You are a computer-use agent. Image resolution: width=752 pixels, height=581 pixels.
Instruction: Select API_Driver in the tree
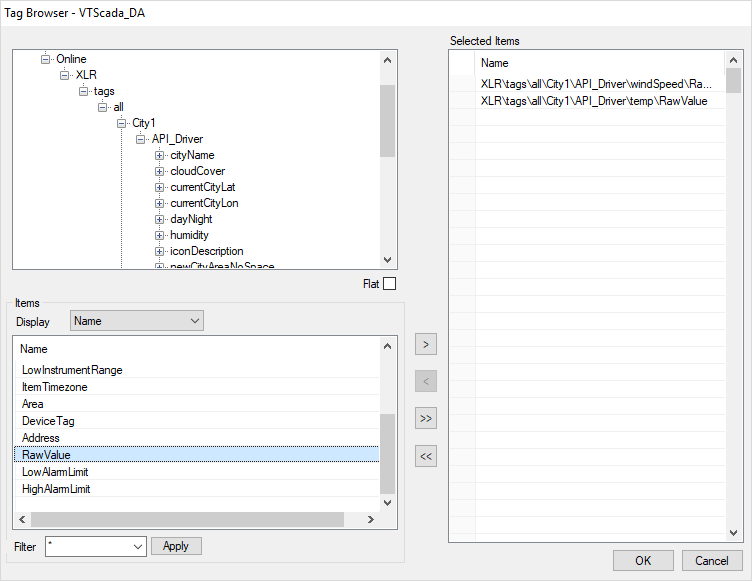(x=177, y=139)
